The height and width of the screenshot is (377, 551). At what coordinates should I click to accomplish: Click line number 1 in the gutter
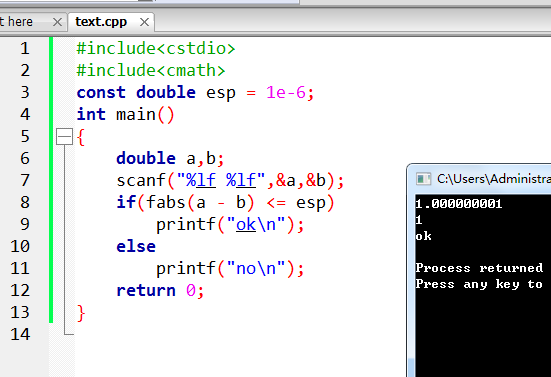[x=25, y=48]
